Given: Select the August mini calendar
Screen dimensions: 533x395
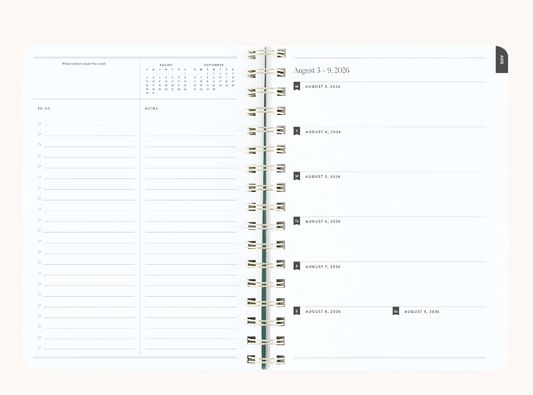Looking at the screenshot, I should (x=166, y=79).
